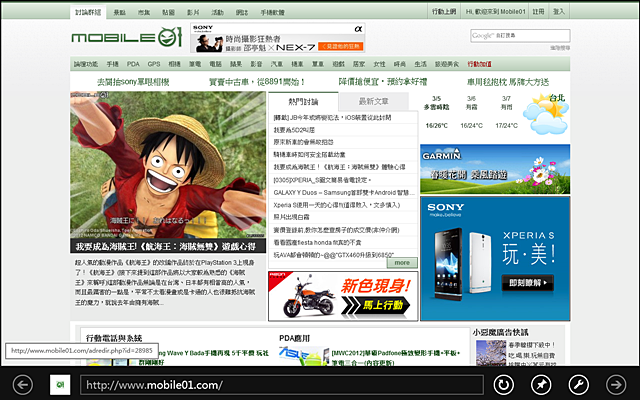Open the 汽車 category in green menu

click(277, 64)
